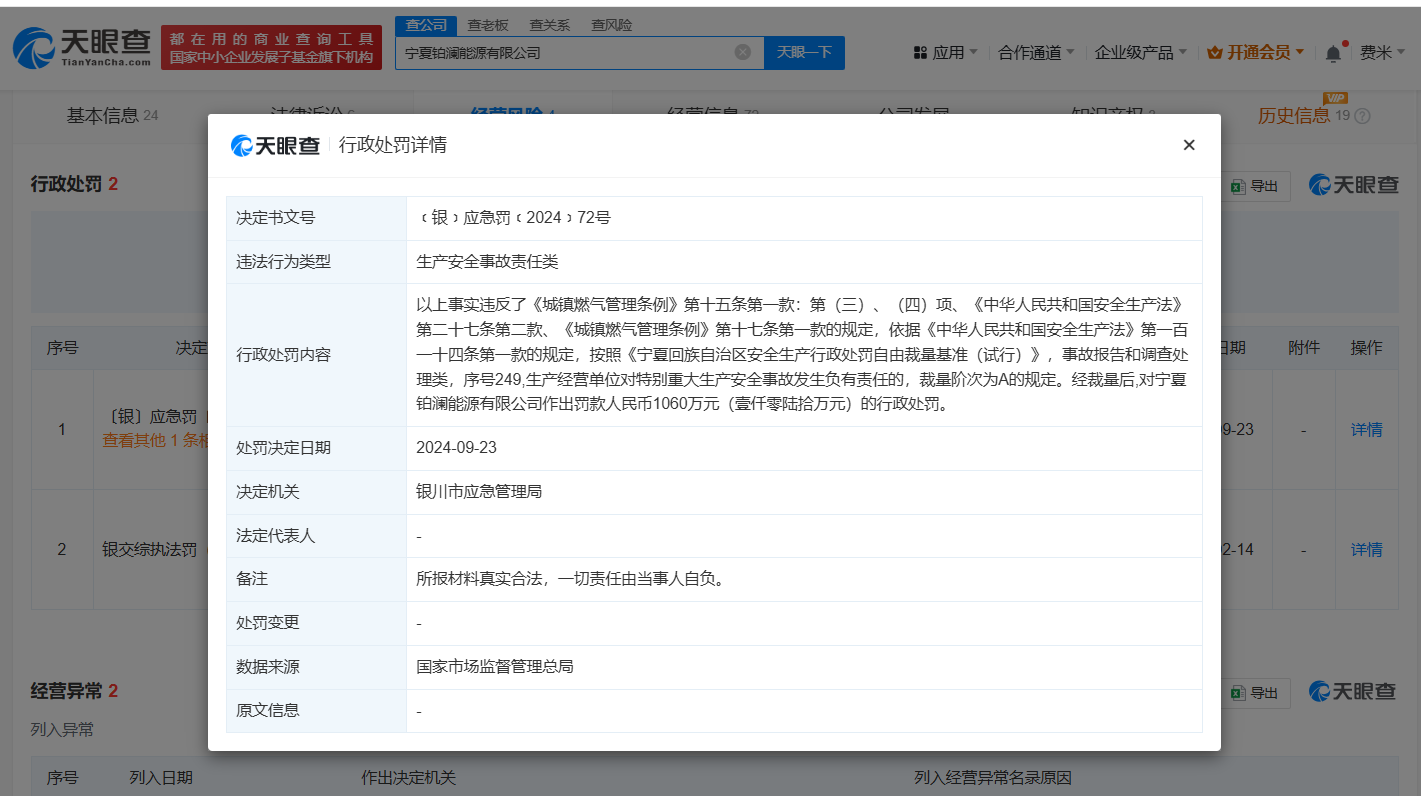Image resolution: width=1421 pixels, height=796 pixels.
Task: Click the penalty date 2024-09-23
Action: pyautogui.click(x=456, y=447)
